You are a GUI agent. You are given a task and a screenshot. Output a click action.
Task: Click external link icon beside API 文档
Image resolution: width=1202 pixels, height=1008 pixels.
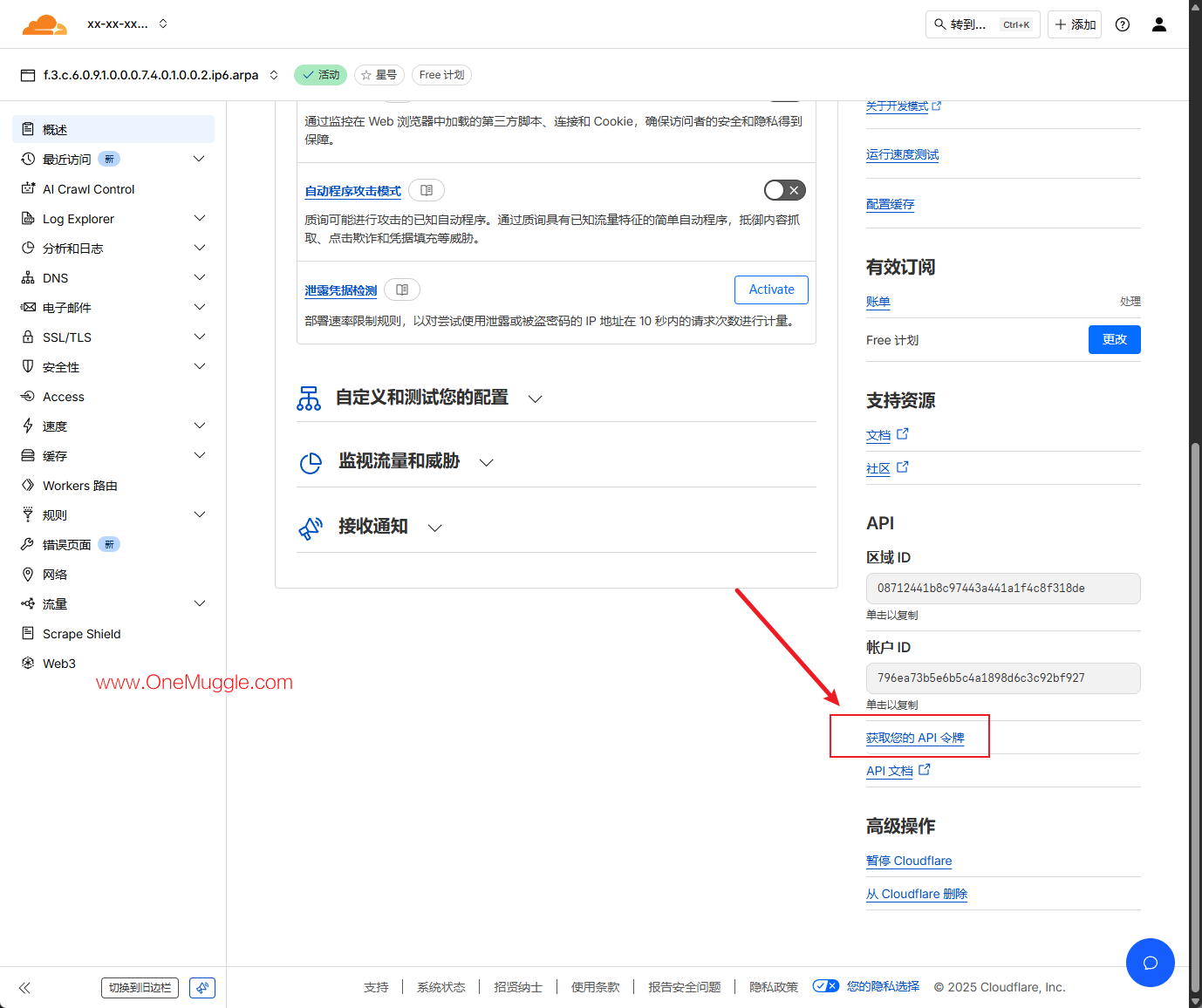(925, 769)
